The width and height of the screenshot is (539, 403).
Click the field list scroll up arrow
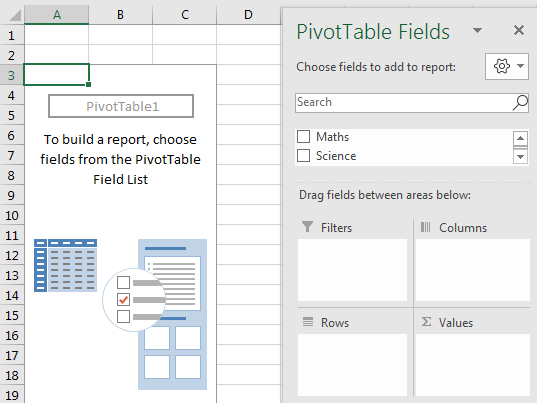click(x=520, y=138)
